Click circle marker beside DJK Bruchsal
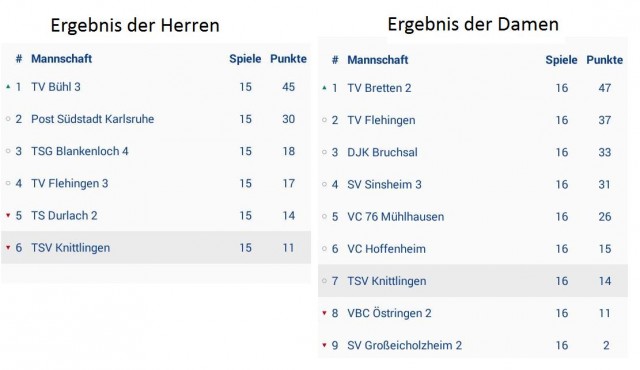 tap(324, 152)
